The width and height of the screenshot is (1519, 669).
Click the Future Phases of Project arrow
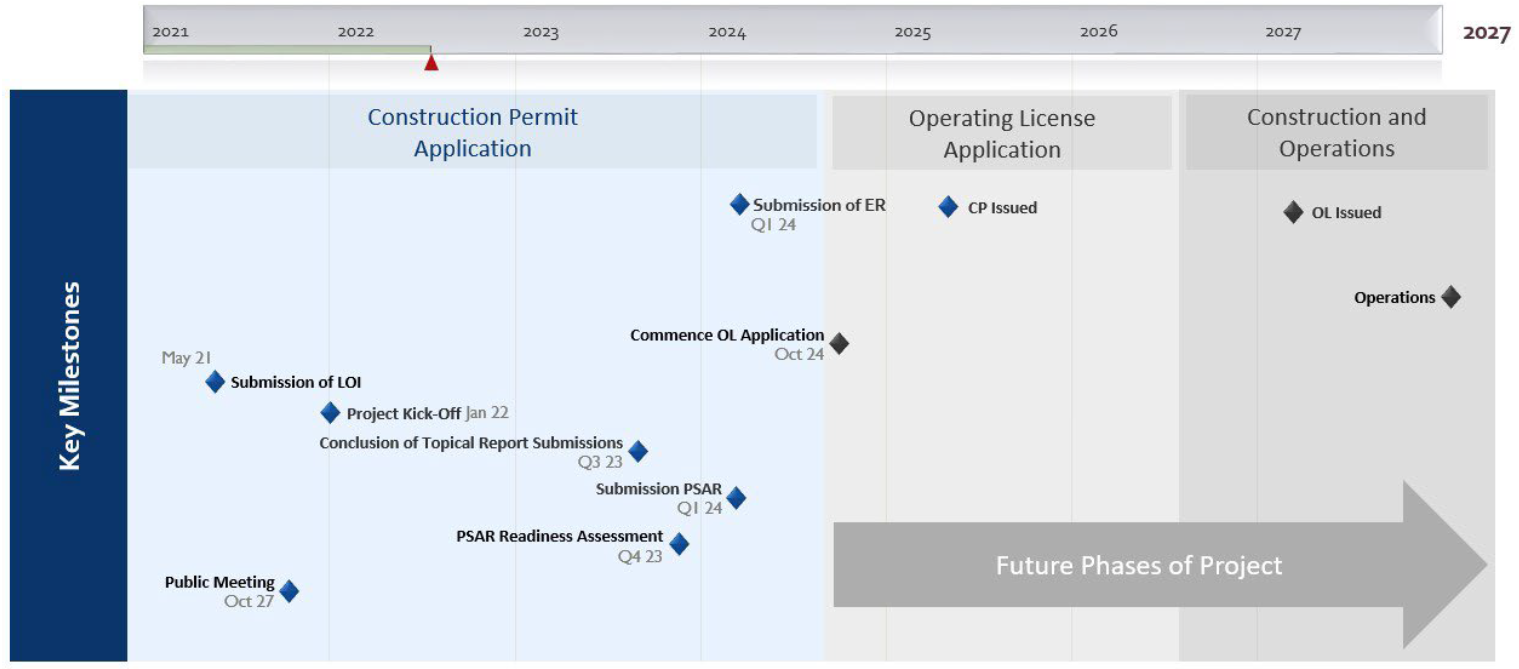click(x=1160, y=565)
